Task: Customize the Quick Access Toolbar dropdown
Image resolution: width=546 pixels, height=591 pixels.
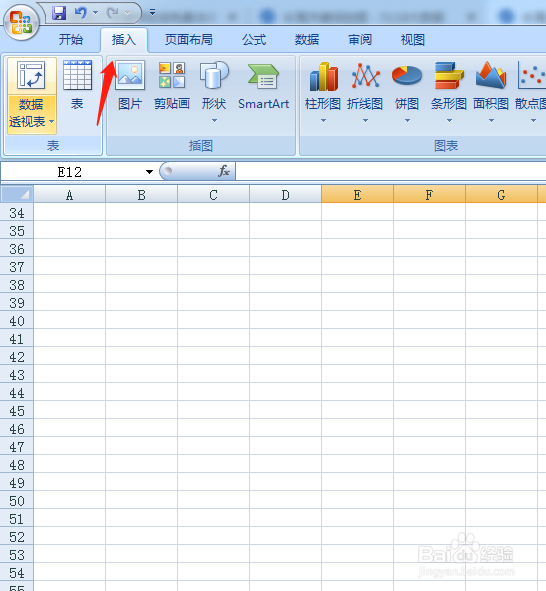Action: [x=152, y=12]
